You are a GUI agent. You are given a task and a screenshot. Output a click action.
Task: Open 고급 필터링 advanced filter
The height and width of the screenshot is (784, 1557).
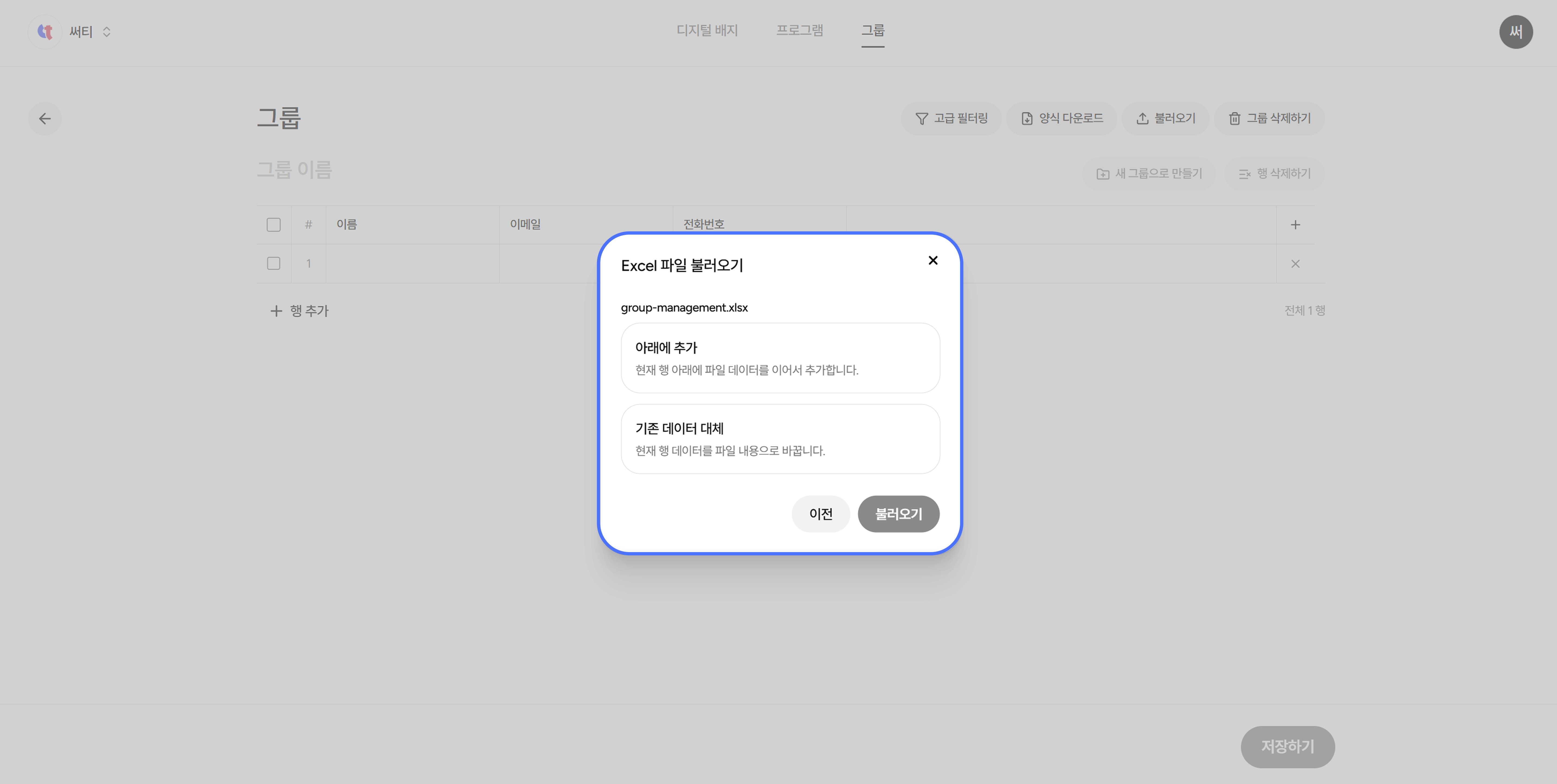pos(951,118)
